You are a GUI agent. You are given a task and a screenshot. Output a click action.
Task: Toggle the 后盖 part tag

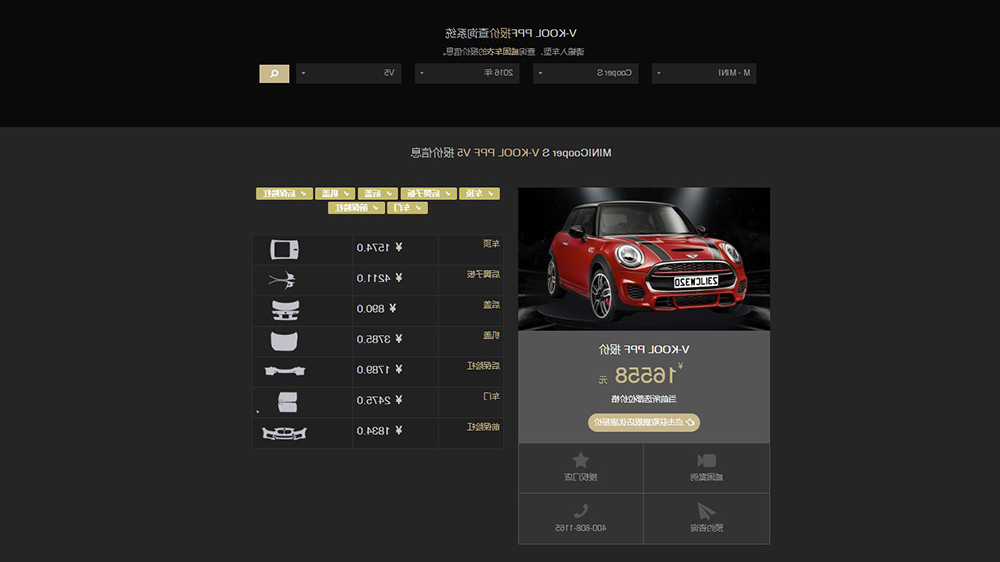[378, 193]
